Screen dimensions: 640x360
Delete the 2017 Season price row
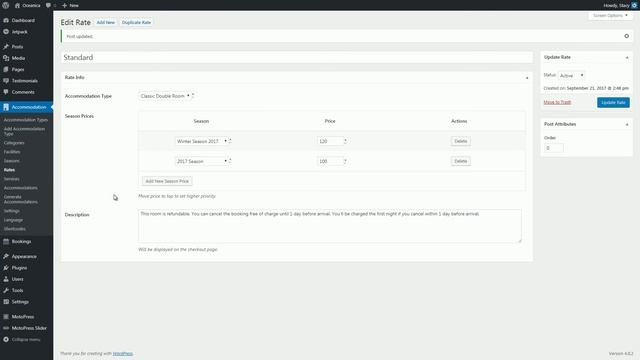click(460, 161)
